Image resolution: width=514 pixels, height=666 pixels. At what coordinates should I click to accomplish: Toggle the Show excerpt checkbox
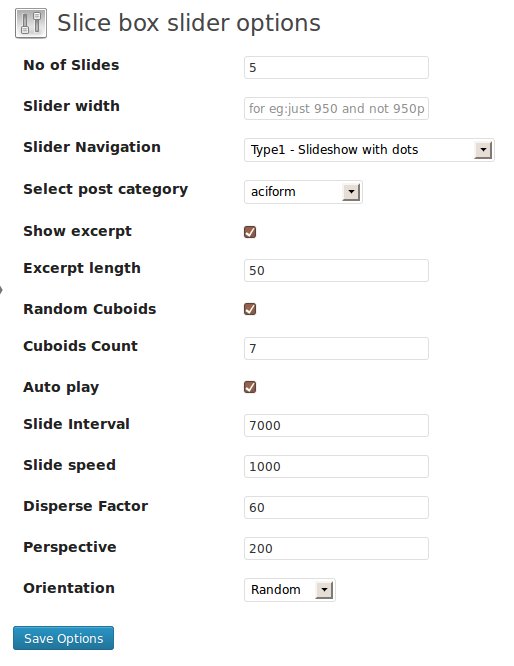[250, 232]
